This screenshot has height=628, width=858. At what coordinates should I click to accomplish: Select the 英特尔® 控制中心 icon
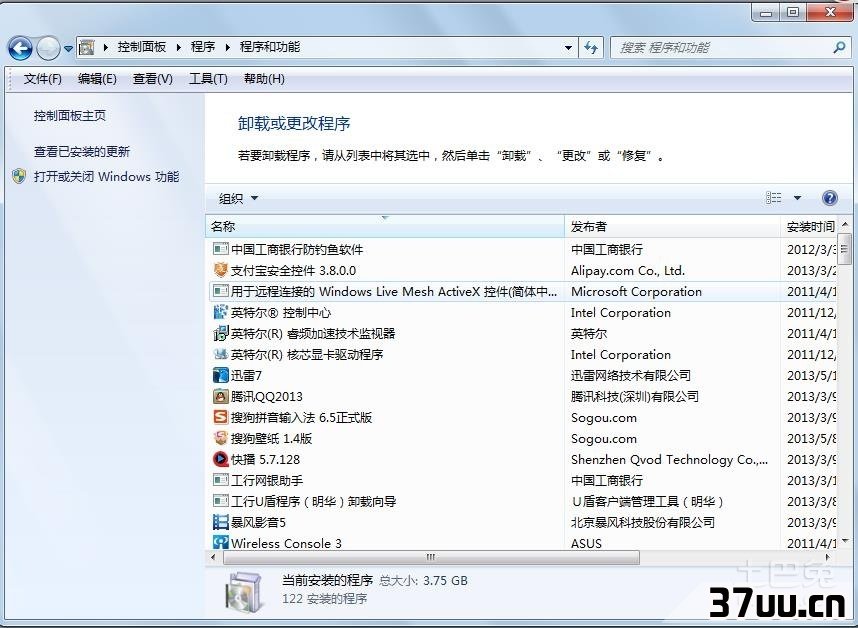click(x=221, y=312)
